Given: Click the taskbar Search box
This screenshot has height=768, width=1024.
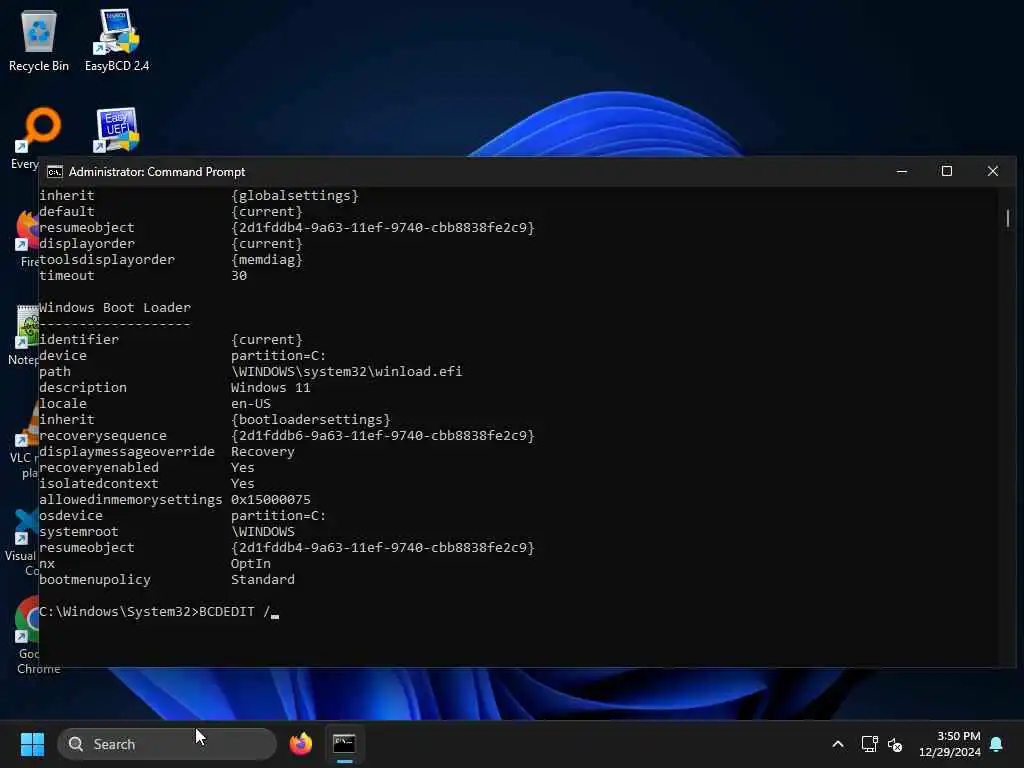Looking at the screenshot, I should (x=167, y=744).
